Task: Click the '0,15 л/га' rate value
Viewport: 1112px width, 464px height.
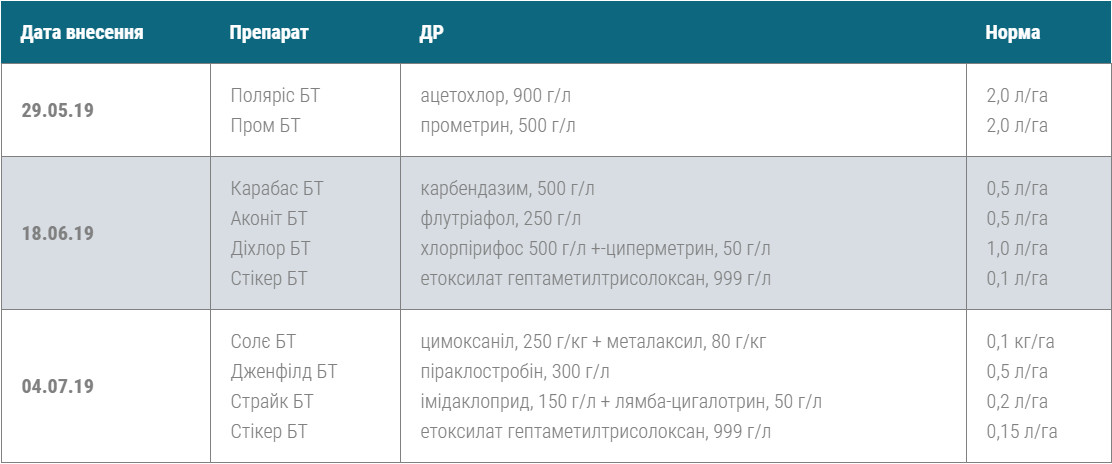Action: pyautogui.click(x=1022, y=432)
